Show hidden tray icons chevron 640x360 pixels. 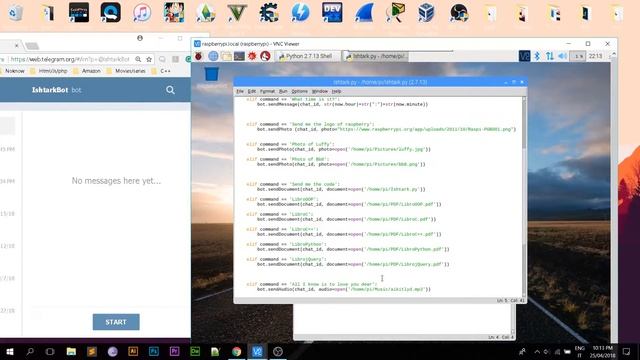click(537, 351)
